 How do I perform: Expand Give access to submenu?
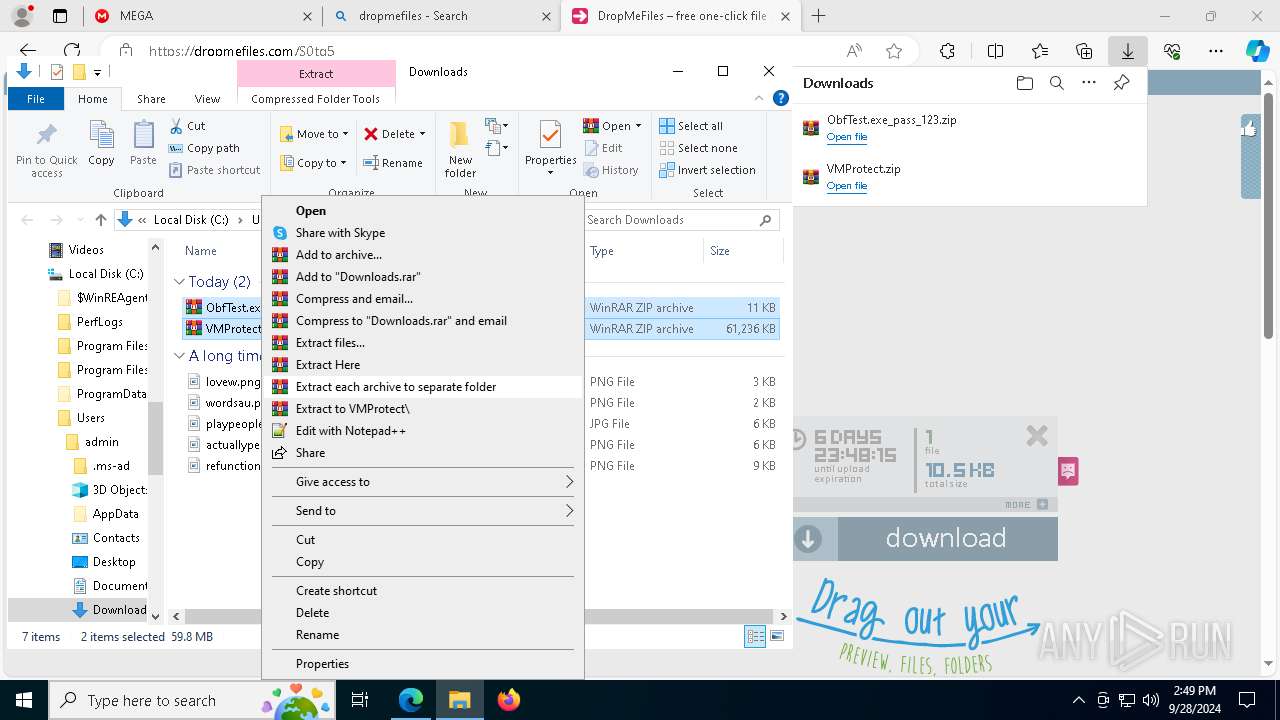pyautogui.click(x=422, y=482)
